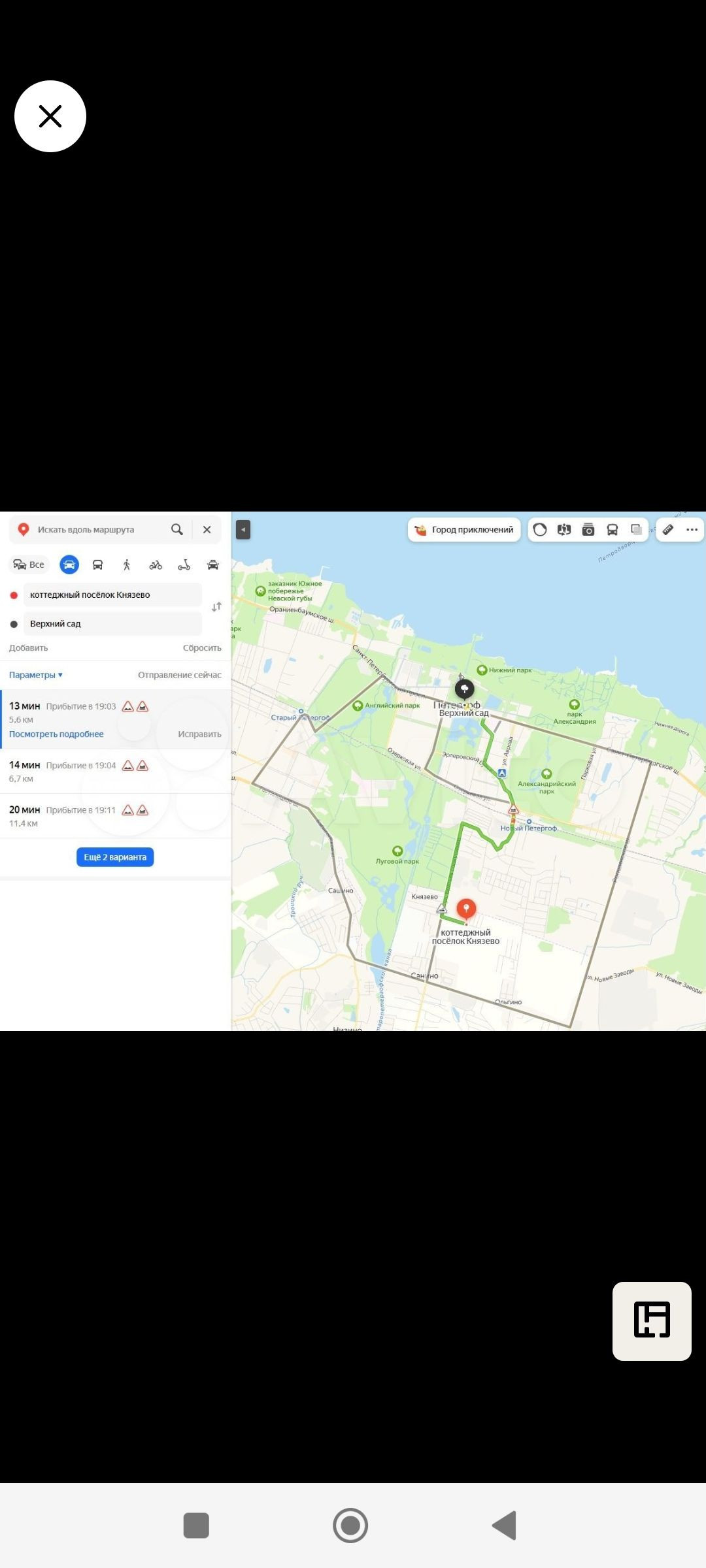The height and width of the screenshot is (1568, 706).
Task: Open the 'Город приключений' promo button
Action: point(464,530)
